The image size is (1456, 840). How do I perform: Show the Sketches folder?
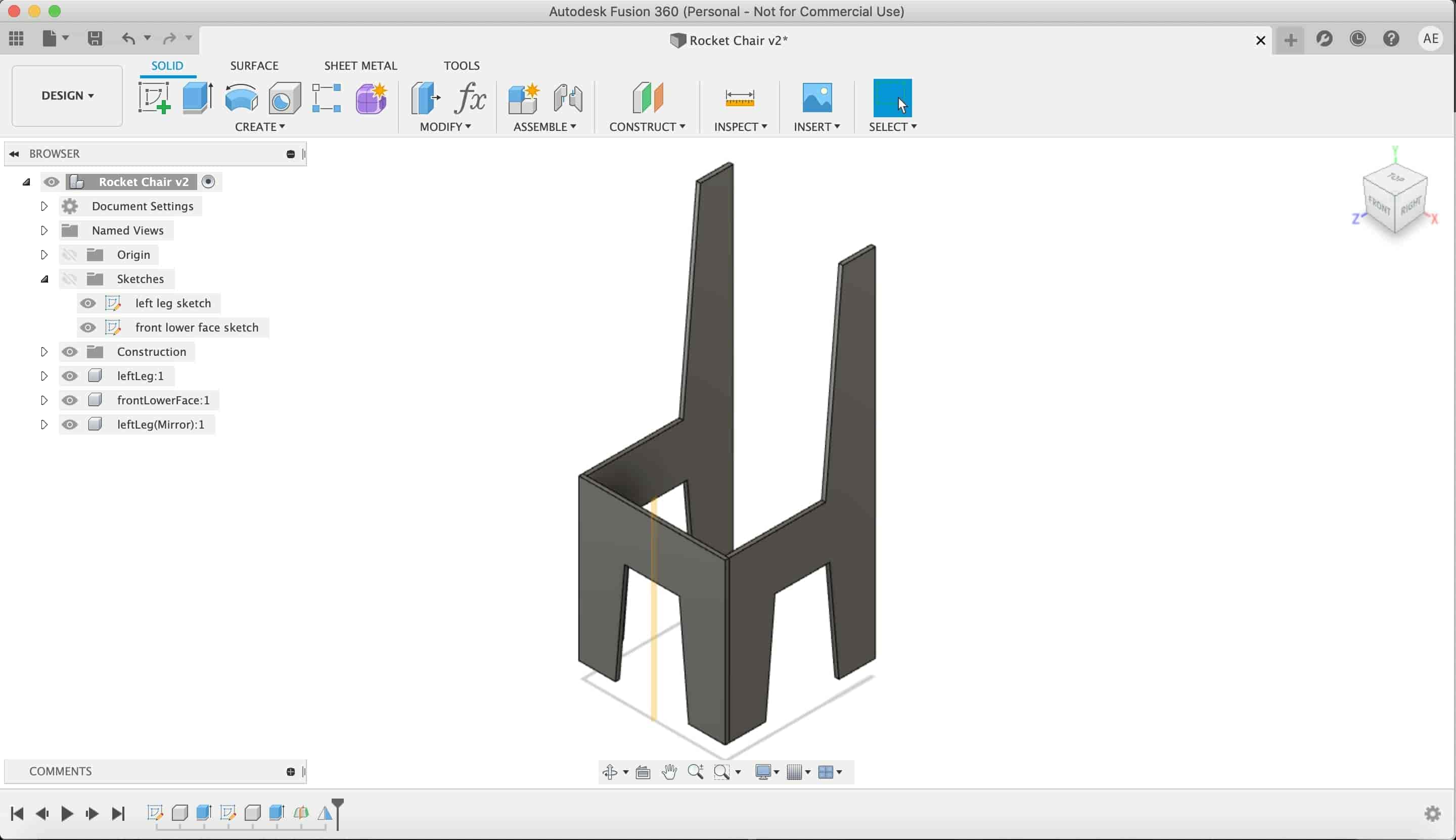[x=70, y=279]
